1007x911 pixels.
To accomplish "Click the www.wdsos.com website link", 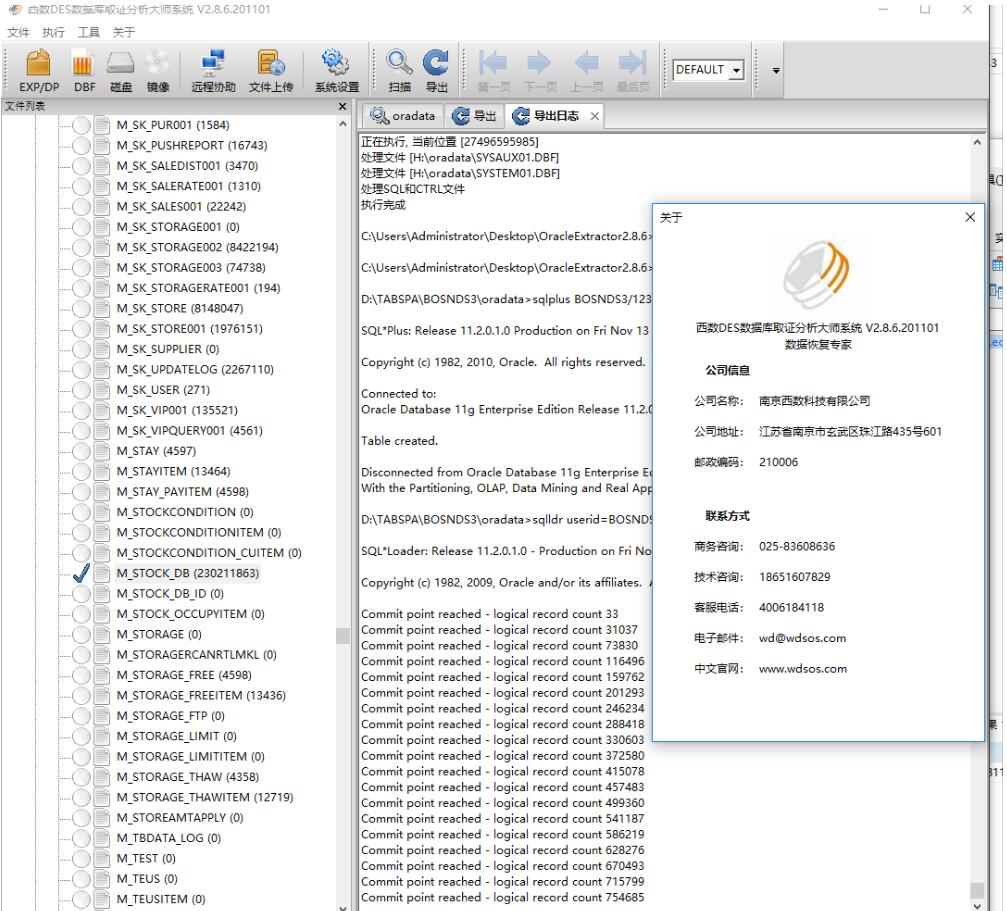I will click(803, 669).
